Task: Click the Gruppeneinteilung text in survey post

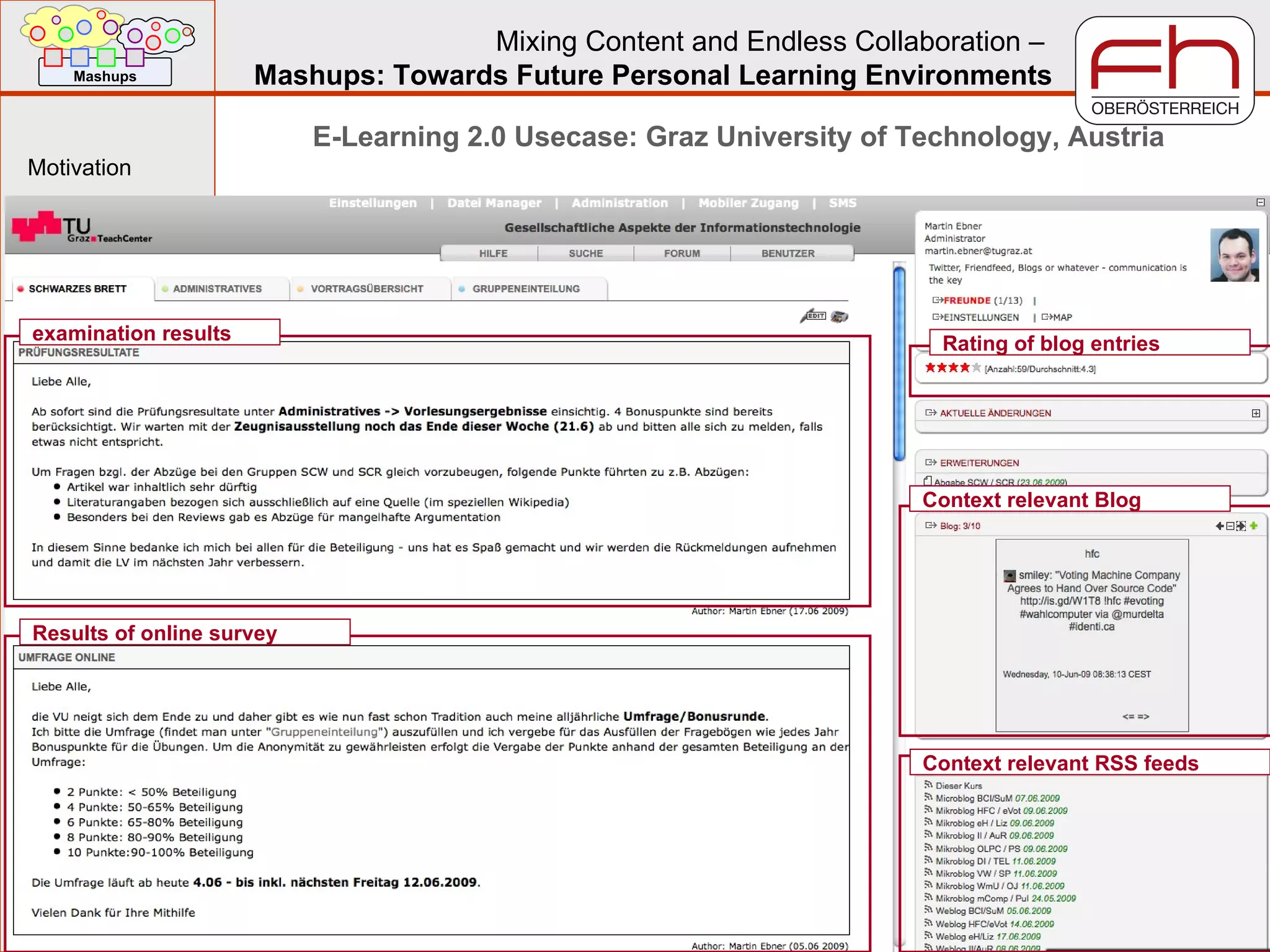Action: 324,732
